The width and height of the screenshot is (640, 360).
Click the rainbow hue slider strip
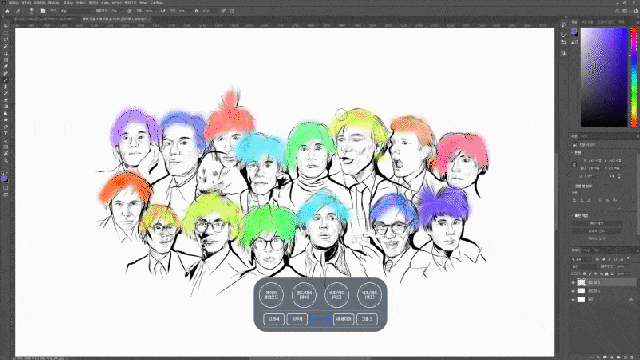(634, 77)
